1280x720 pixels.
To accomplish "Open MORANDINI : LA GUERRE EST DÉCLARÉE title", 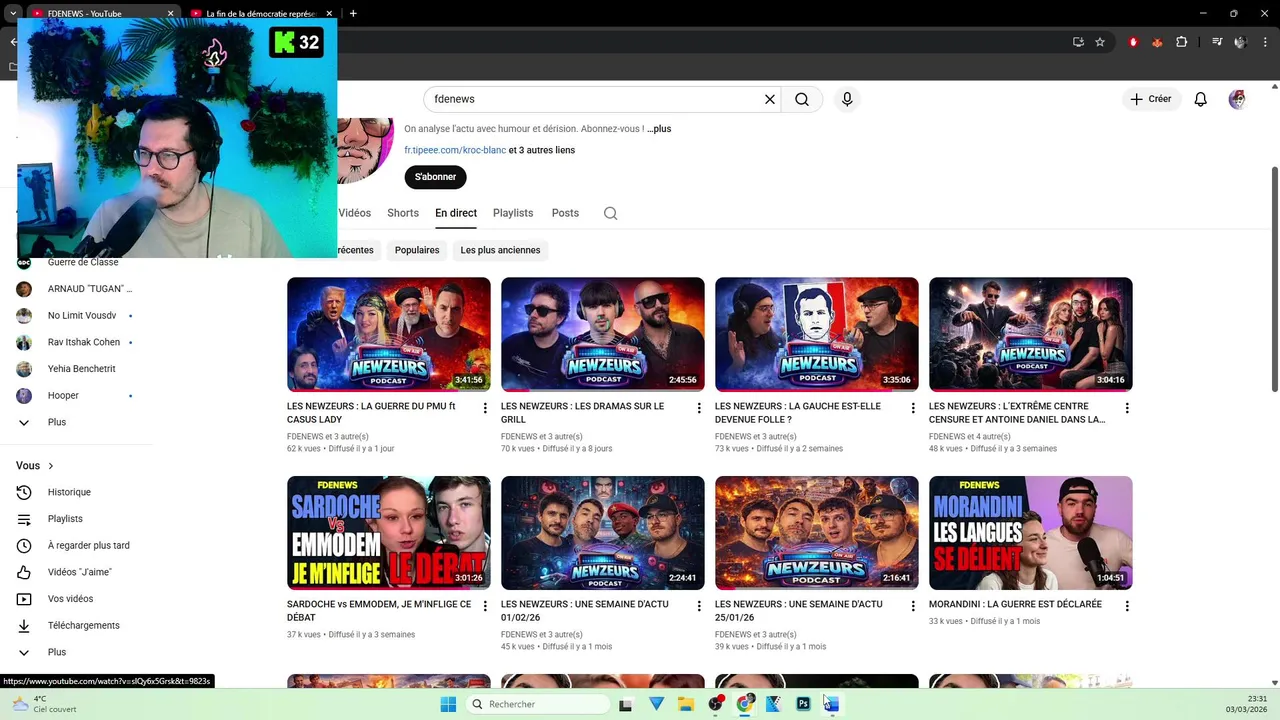I will pos(1015,604).
